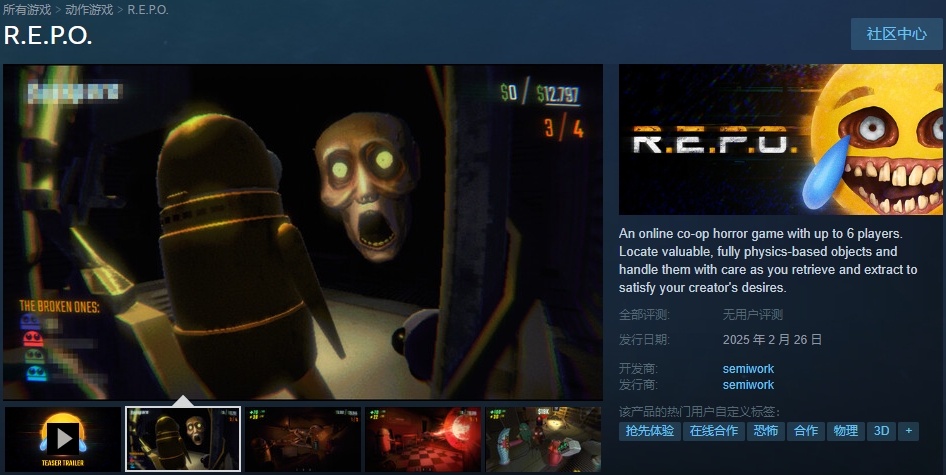Viewport: 946px width, 475px height.
Task: Open publisher semiwork link beside 发行商
Action: pos(748,384)
